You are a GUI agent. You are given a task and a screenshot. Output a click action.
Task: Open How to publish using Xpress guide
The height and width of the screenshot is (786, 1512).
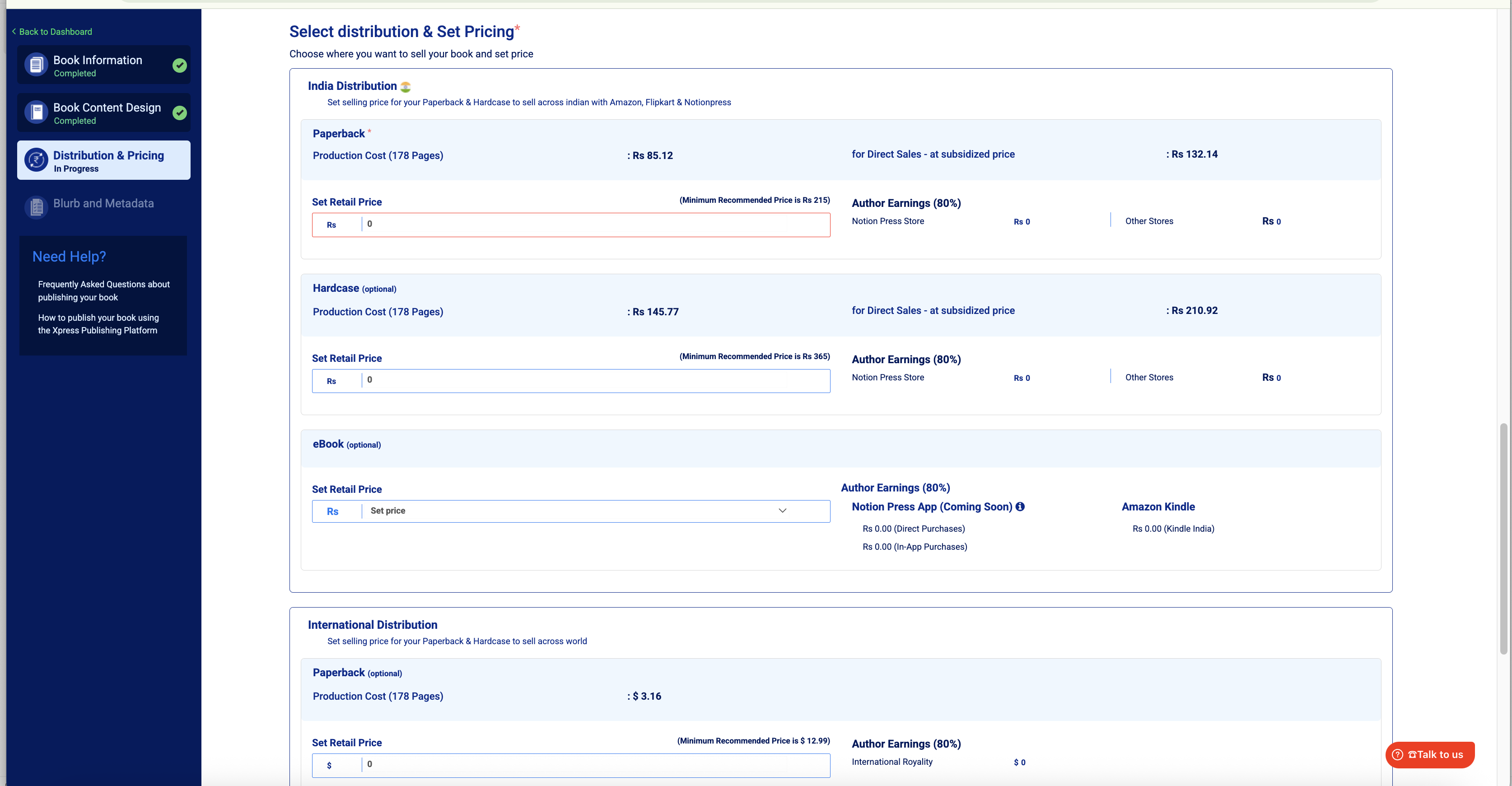(x=98, y=324)
